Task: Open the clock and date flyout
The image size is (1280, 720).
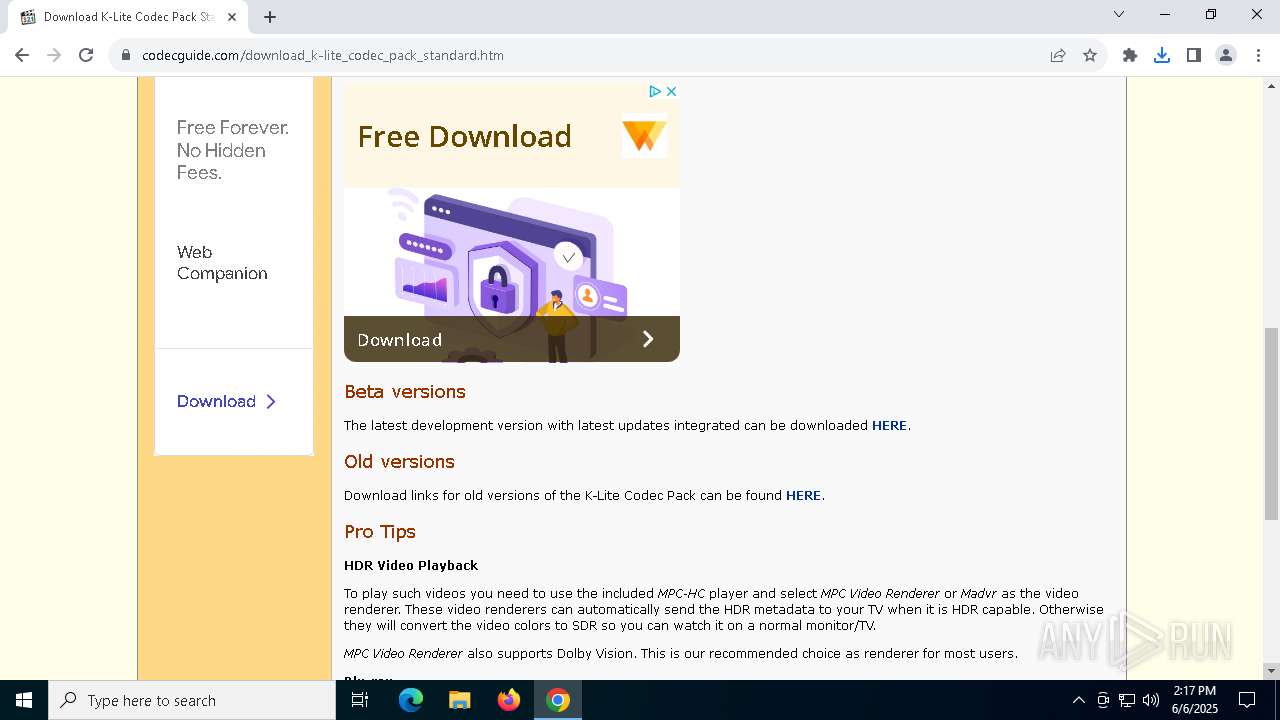Action: coord(1194,700)
